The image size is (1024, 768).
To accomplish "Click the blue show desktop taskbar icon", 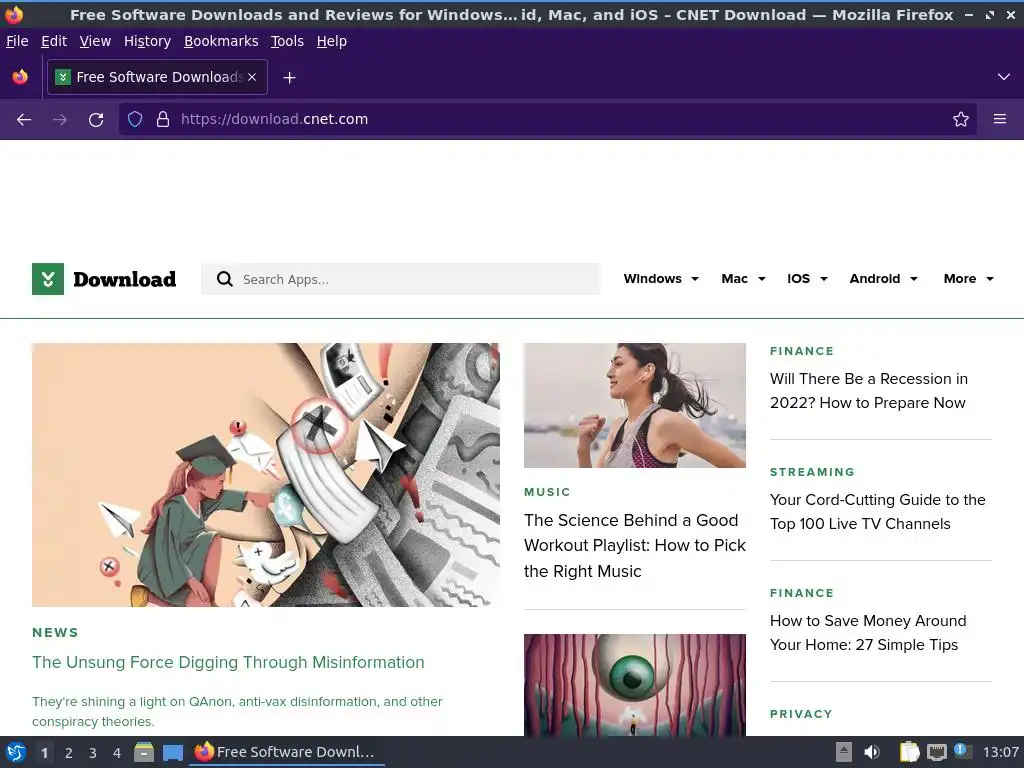I will [x=172, y=752].
